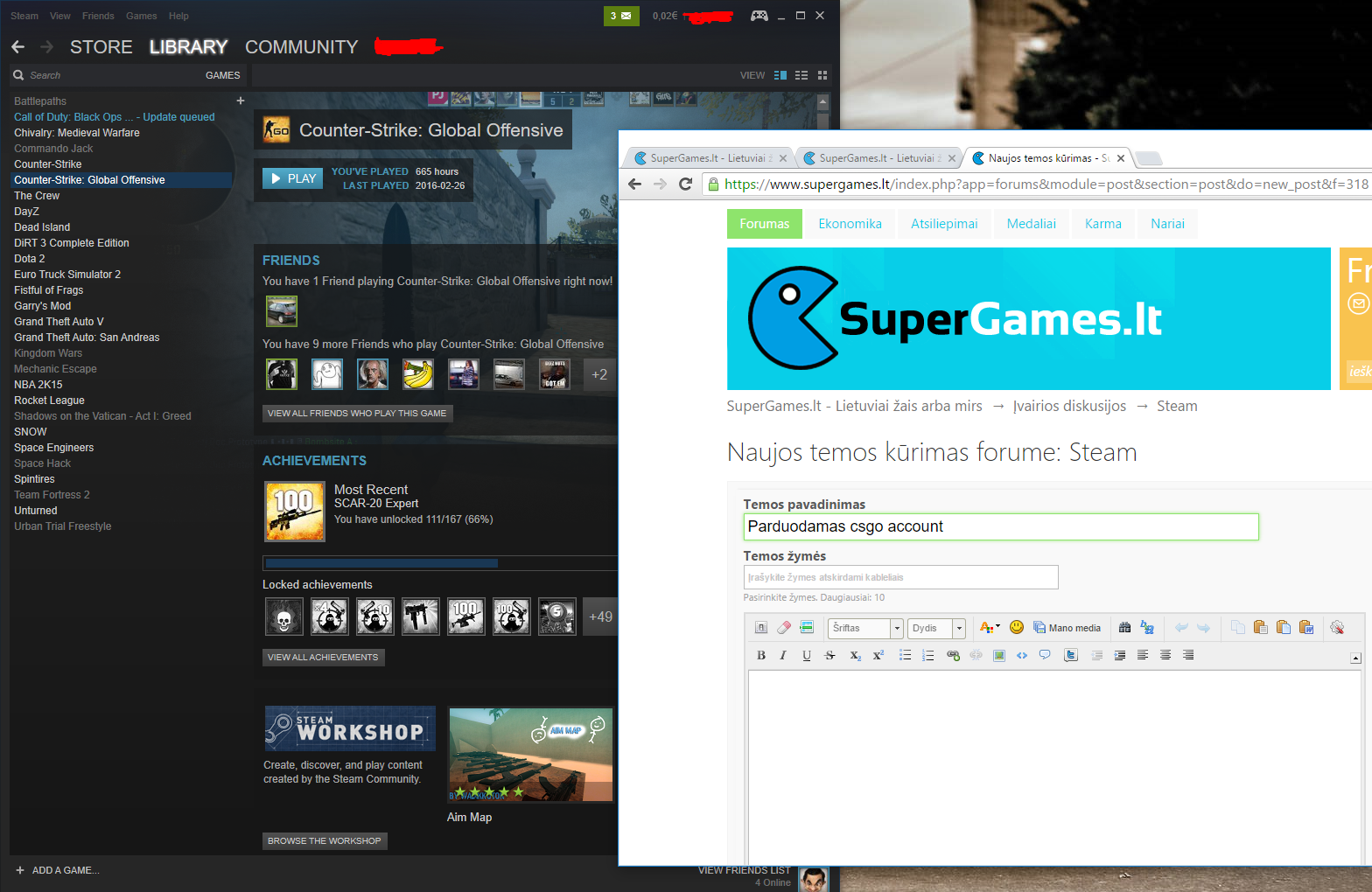Collapse the editor toolbar with the small arrow
This screenshot has height=892, width=1372.
coord(1355,658)
